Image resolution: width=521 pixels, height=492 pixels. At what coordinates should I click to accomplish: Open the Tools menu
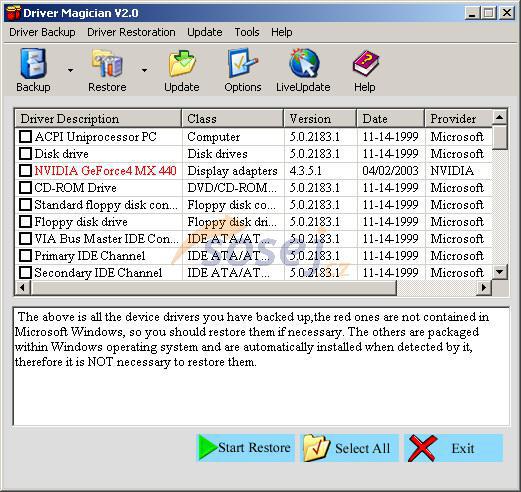point(247,32)
